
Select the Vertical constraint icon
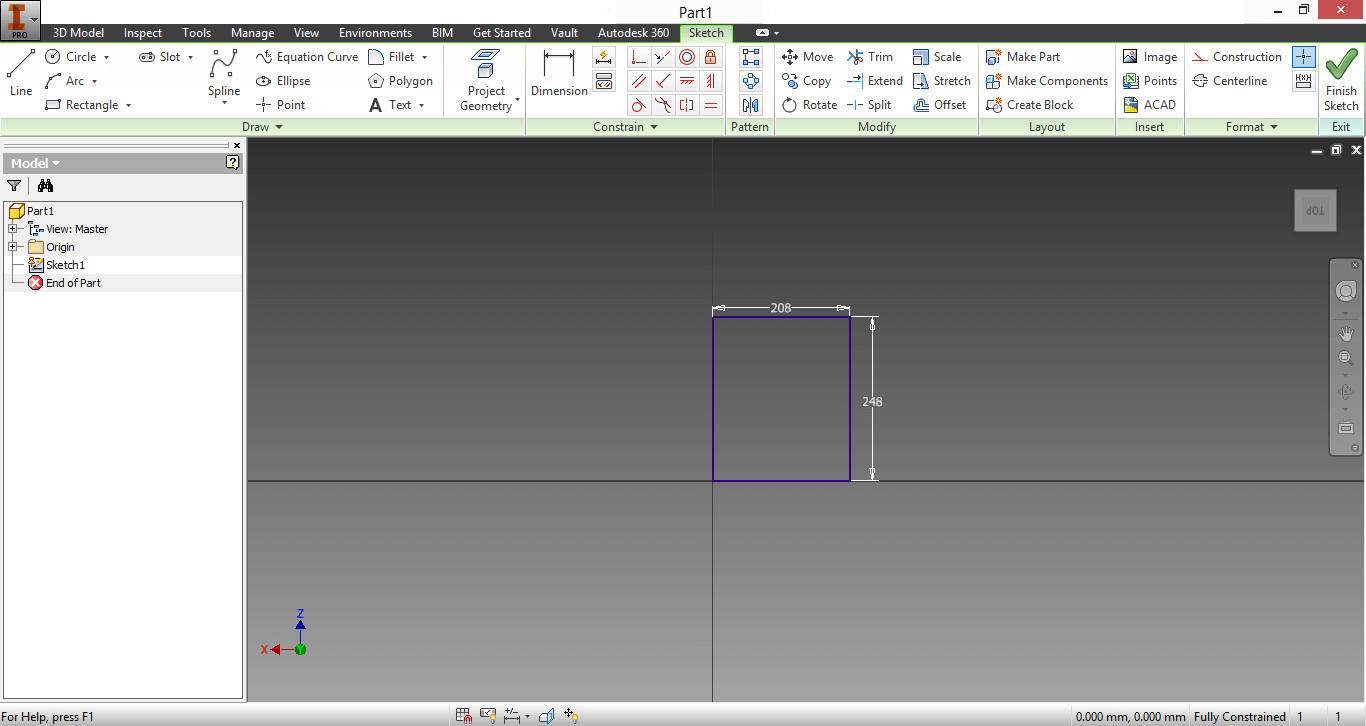(x=711, y=81)
